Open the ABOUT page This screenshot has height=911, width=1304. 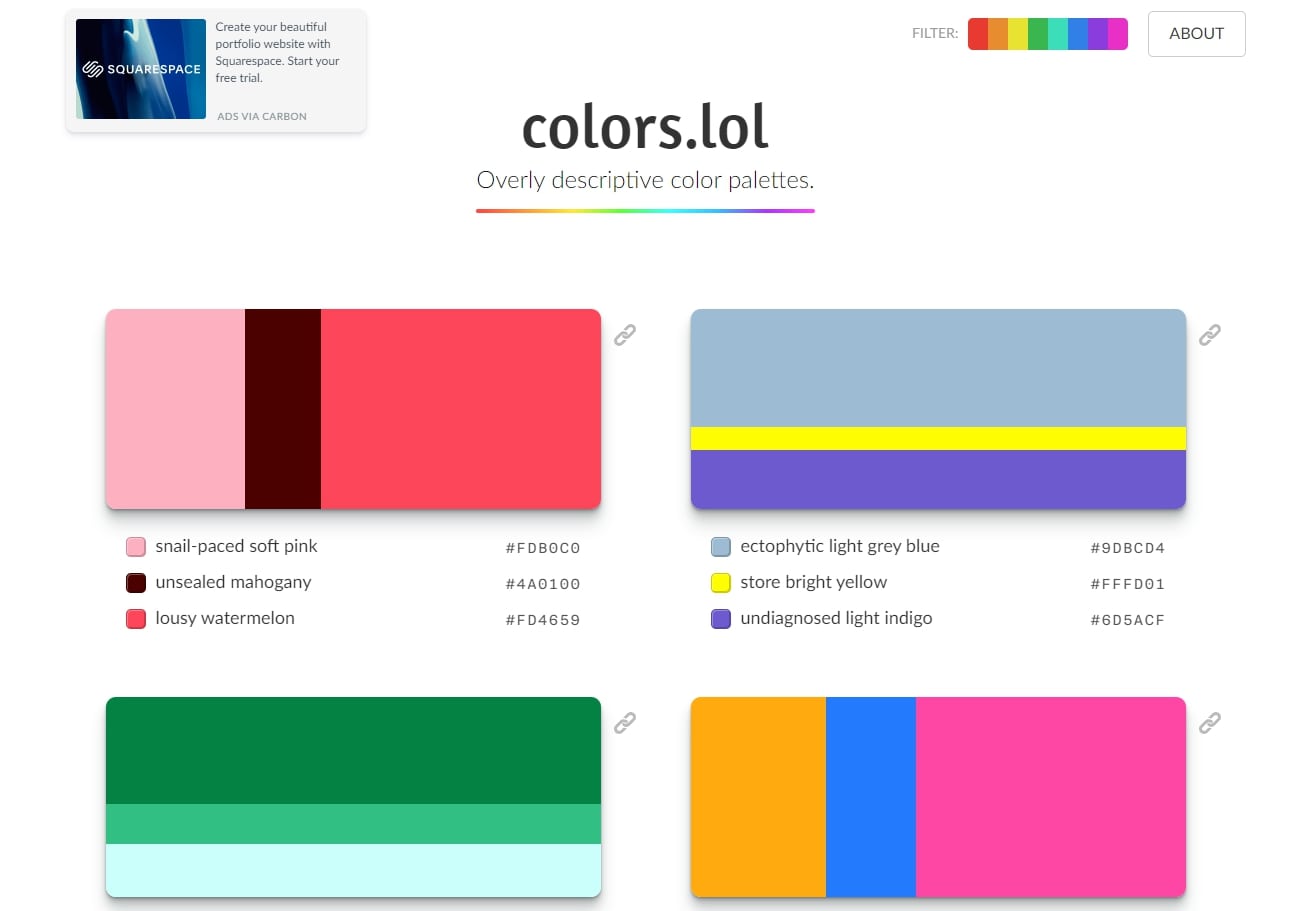pos(1197,34)
